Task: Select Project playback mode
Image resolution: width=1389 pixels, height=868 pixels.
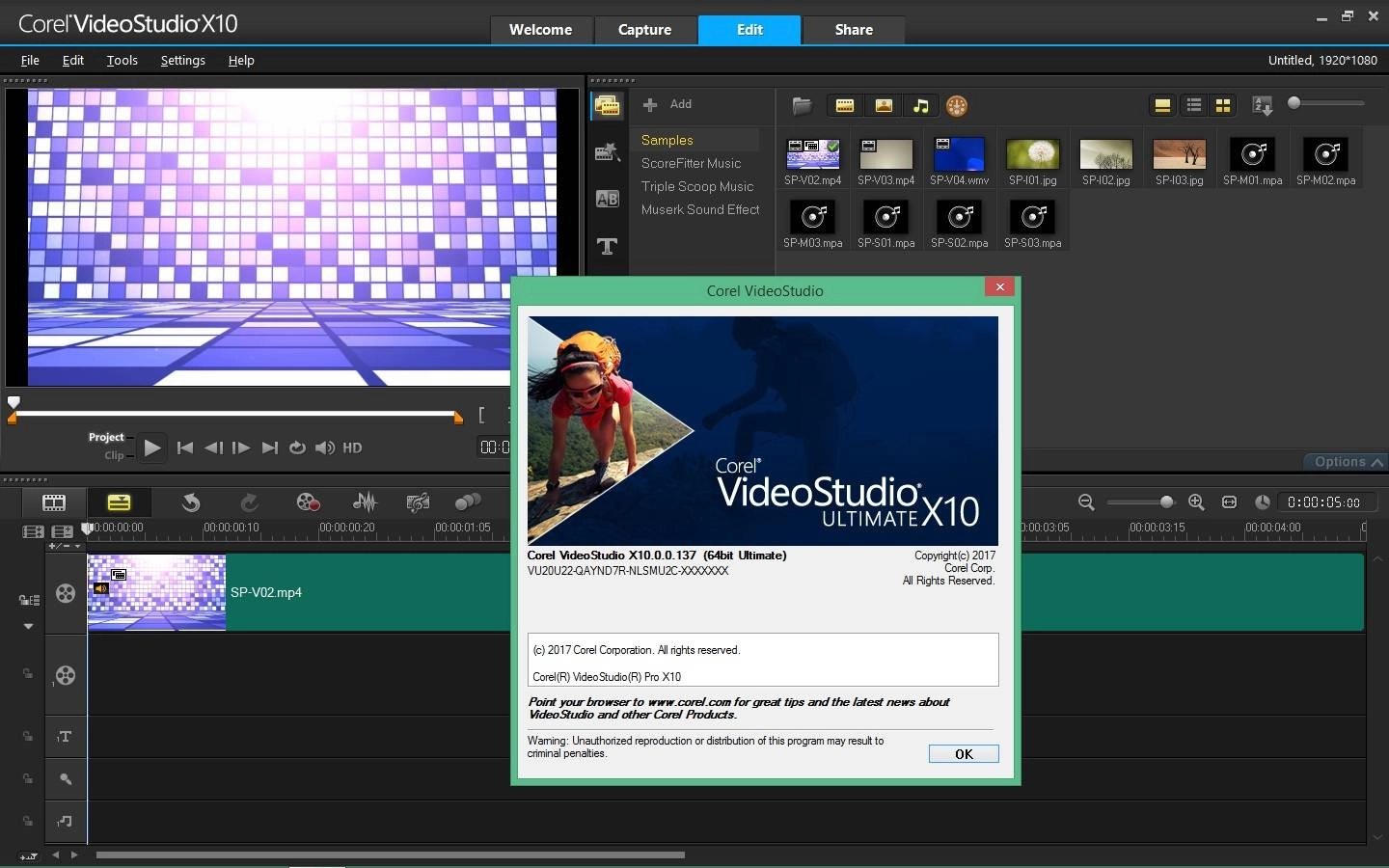Action: (x=106, y=437)
